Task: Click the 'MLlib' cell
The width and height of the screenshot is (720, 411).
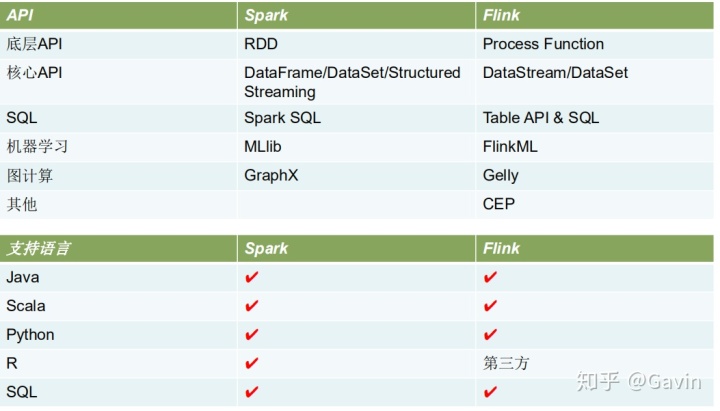Action: click(x=263, y=147)
